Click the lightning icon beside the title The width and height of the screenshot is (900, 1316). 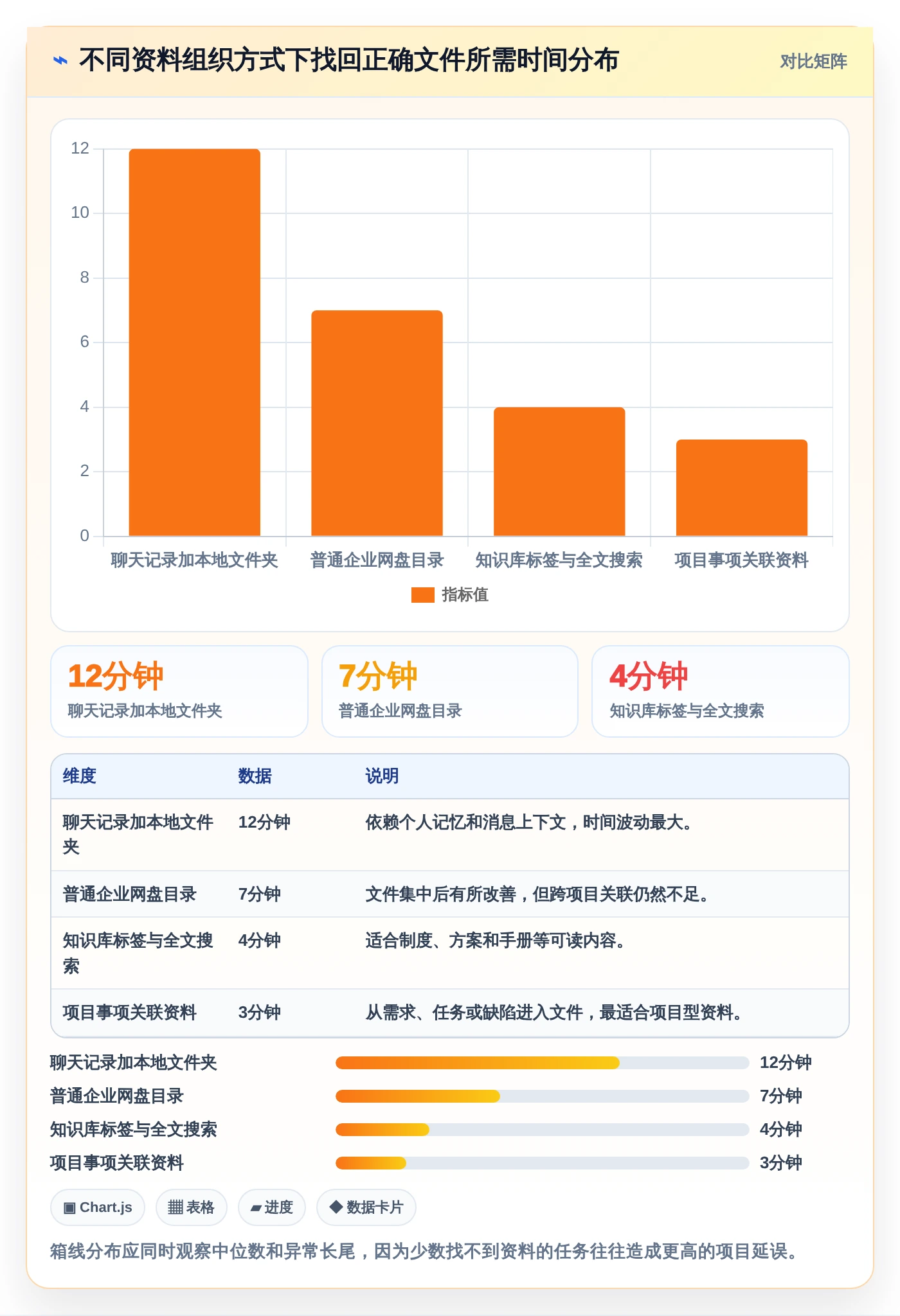(x=60, y=60)
